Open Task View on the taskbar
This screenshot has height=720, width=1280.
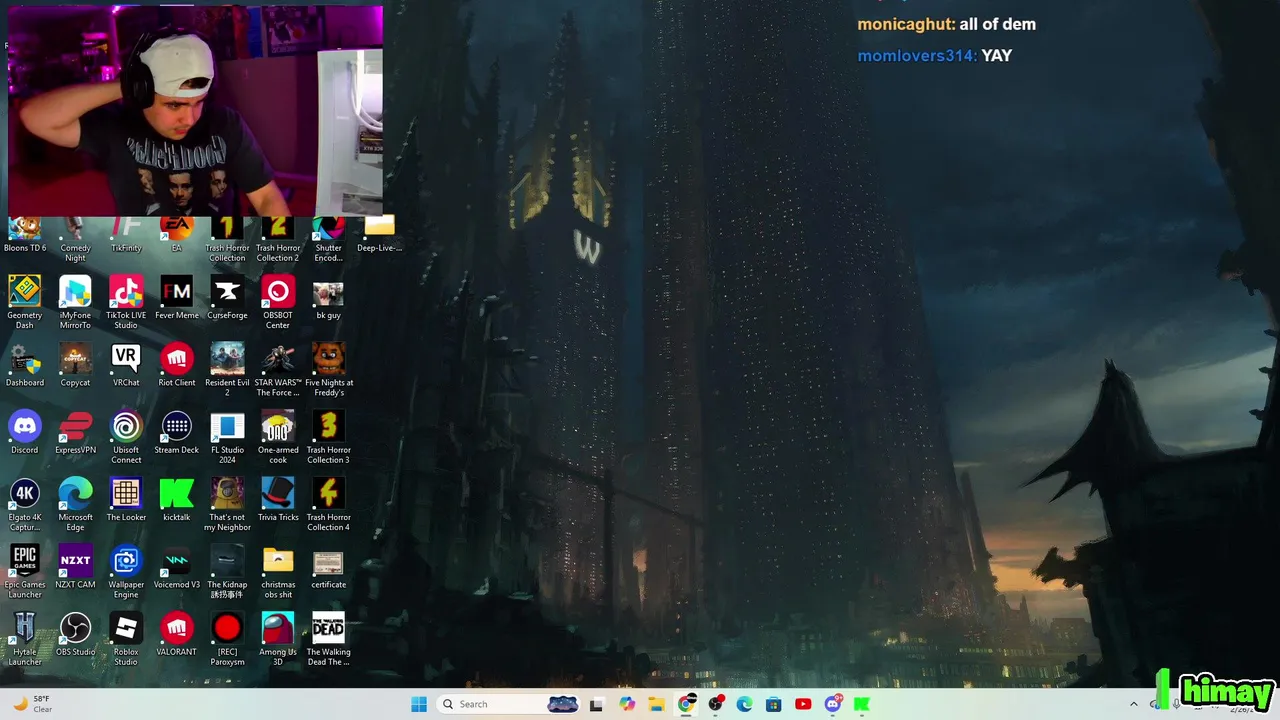point(596,704)
